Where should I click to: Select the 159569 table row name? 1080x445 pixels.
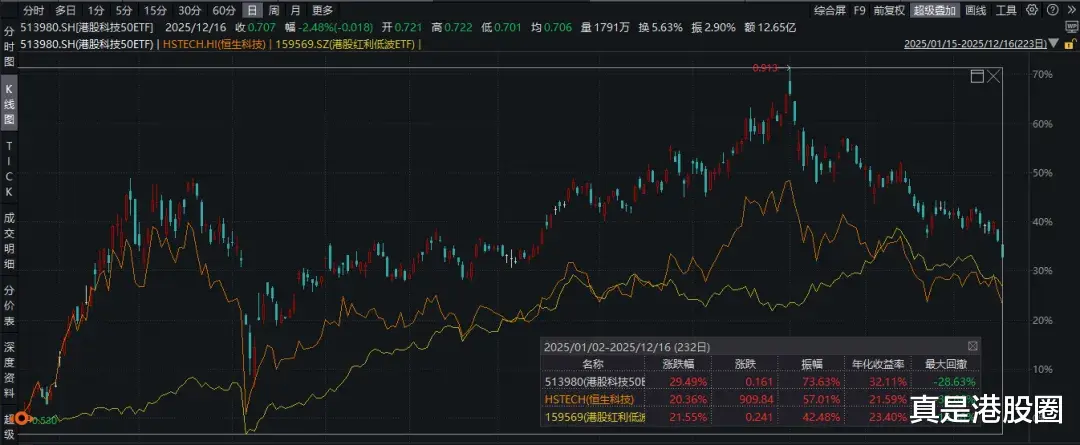coord(595,417)
